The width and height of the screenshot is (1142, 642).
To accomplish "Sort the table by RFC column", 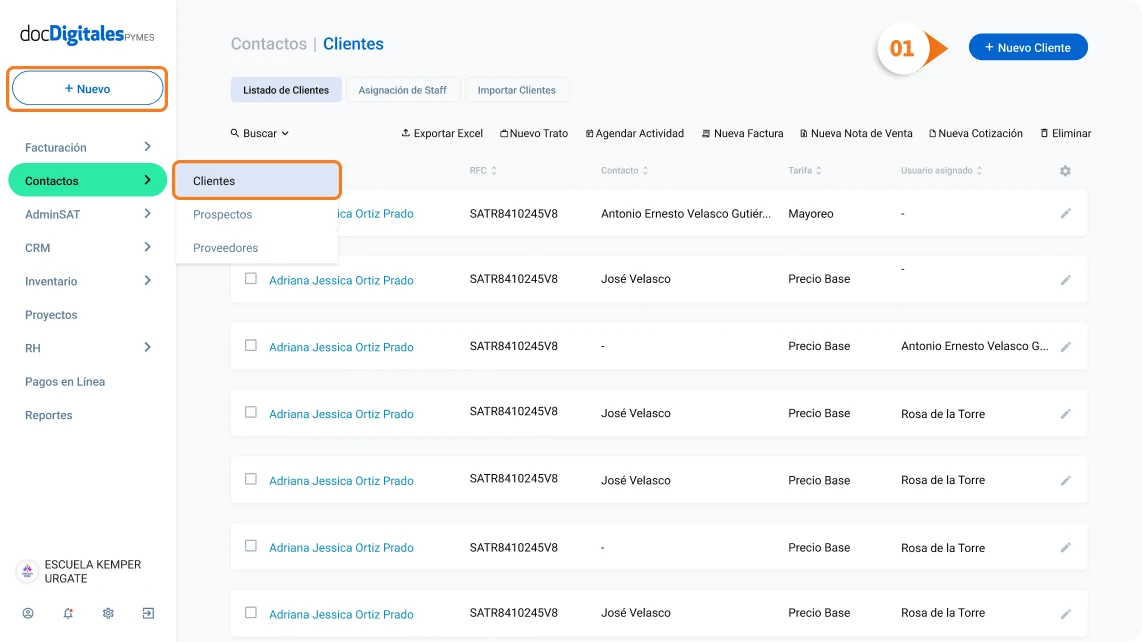I will pyautogui.click(x=483, y=171).
